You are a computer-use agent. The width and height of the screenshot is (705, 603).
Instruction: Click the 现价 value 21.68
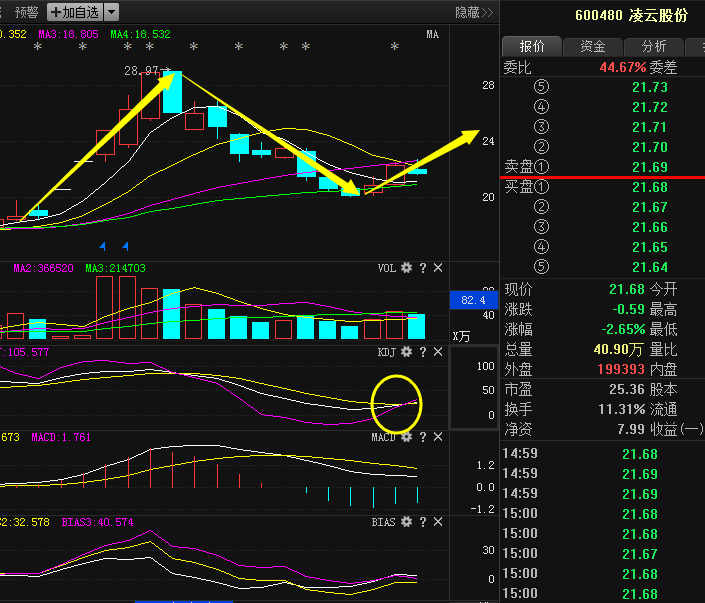(x=627, y=289)
